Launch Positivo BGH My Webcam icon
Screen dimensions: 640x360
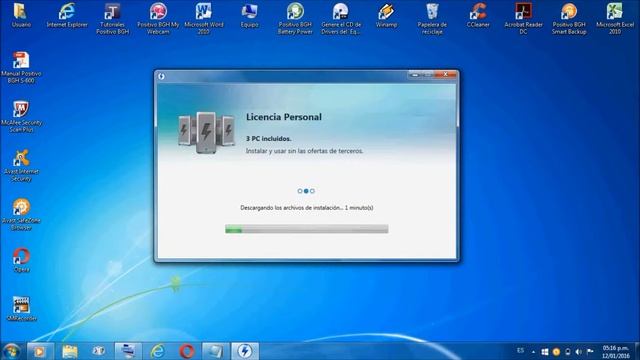point(158,18)
